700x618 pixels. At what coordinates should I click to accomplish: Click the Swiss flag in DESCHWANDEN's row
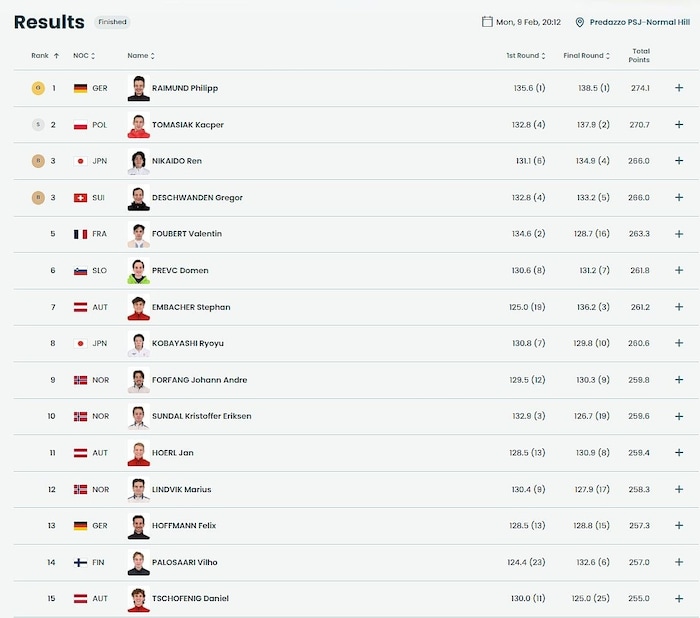(80, 198)
